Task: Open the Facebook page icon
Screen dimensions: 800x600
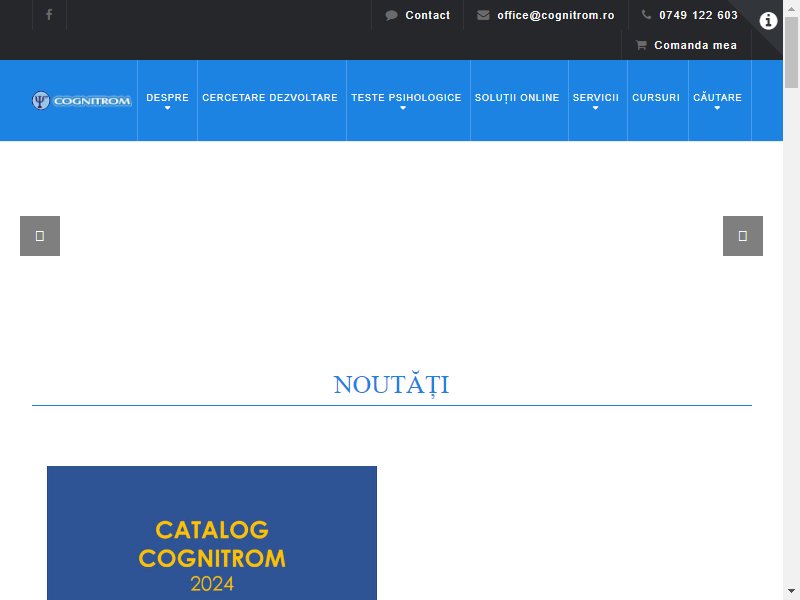Action: tap(49, 15)
